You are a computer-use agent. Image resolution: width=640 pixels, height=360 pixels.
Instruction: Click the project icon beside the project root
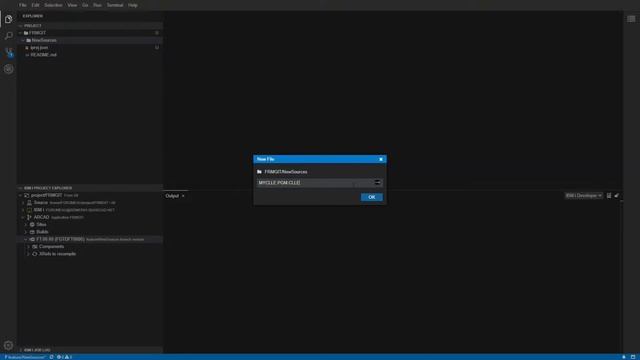coord(27,195)
